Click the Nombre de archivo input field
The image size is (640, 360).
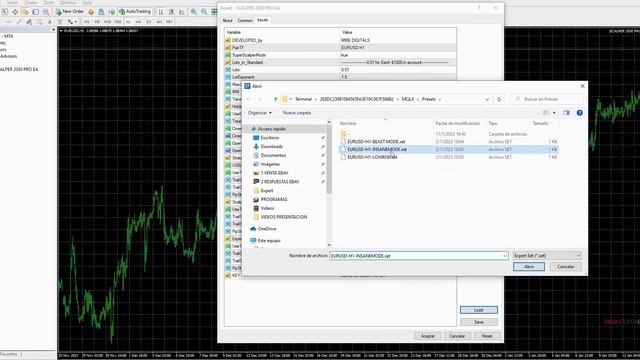pyautogui.click(x=418, y=256)
